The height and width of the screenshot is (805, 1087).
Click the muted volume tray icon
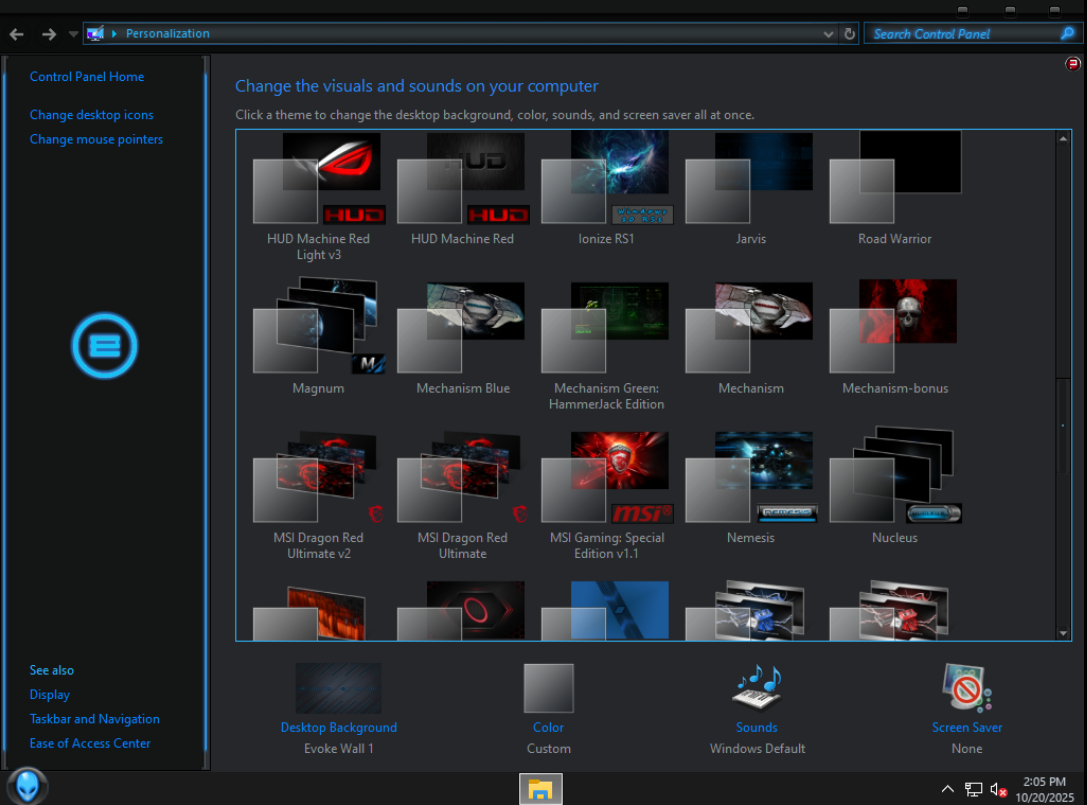[998, 789]
